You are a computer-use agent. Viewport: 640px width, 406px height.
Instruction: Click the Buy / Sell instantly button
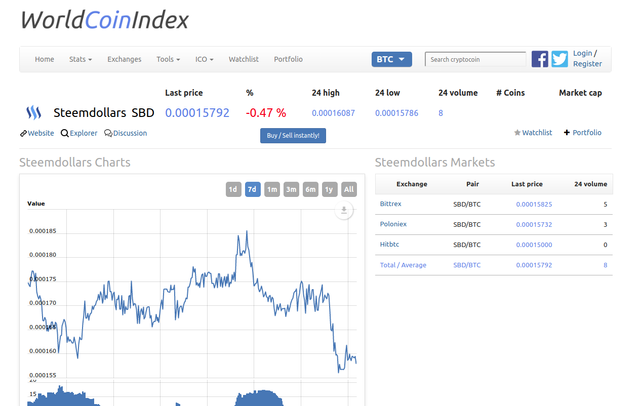pyautogui.click(x=293, y=135)
